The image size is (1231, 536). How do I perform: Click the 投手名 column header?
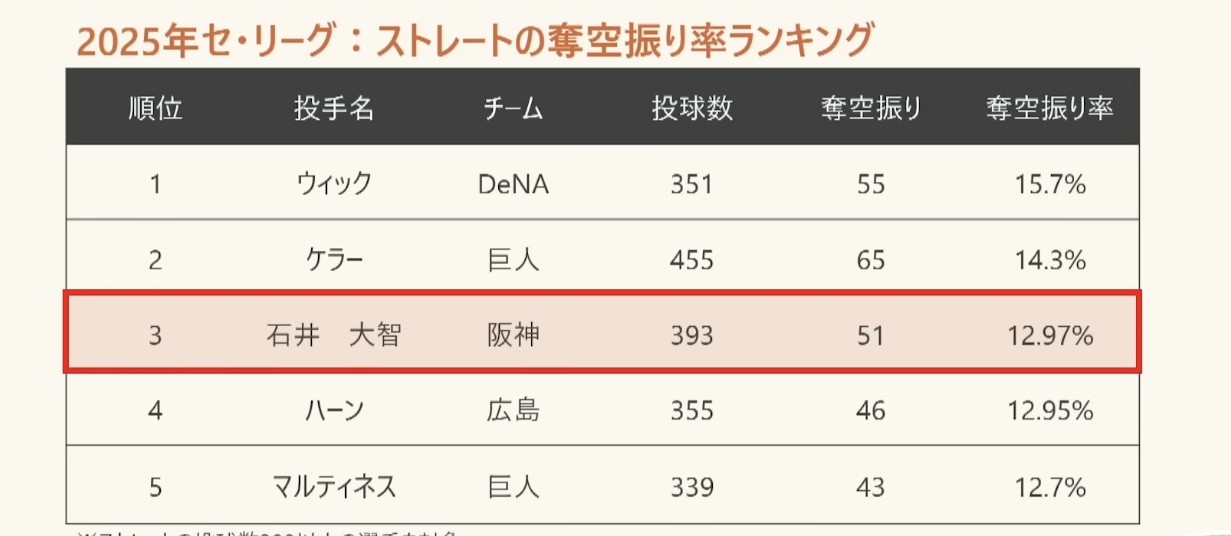point(334,108)
